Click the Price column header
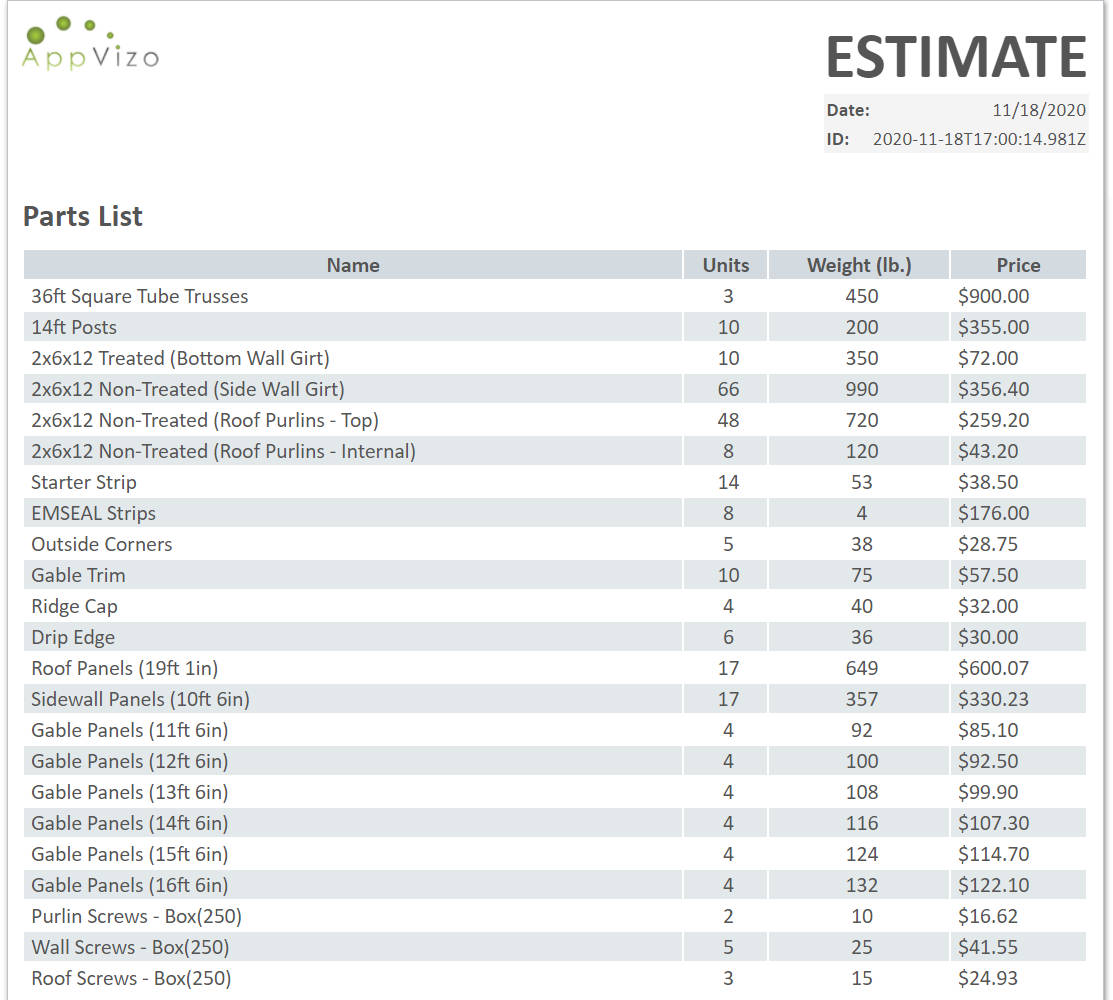Screen dimensions: 1113x1000 pos(1018,265)
